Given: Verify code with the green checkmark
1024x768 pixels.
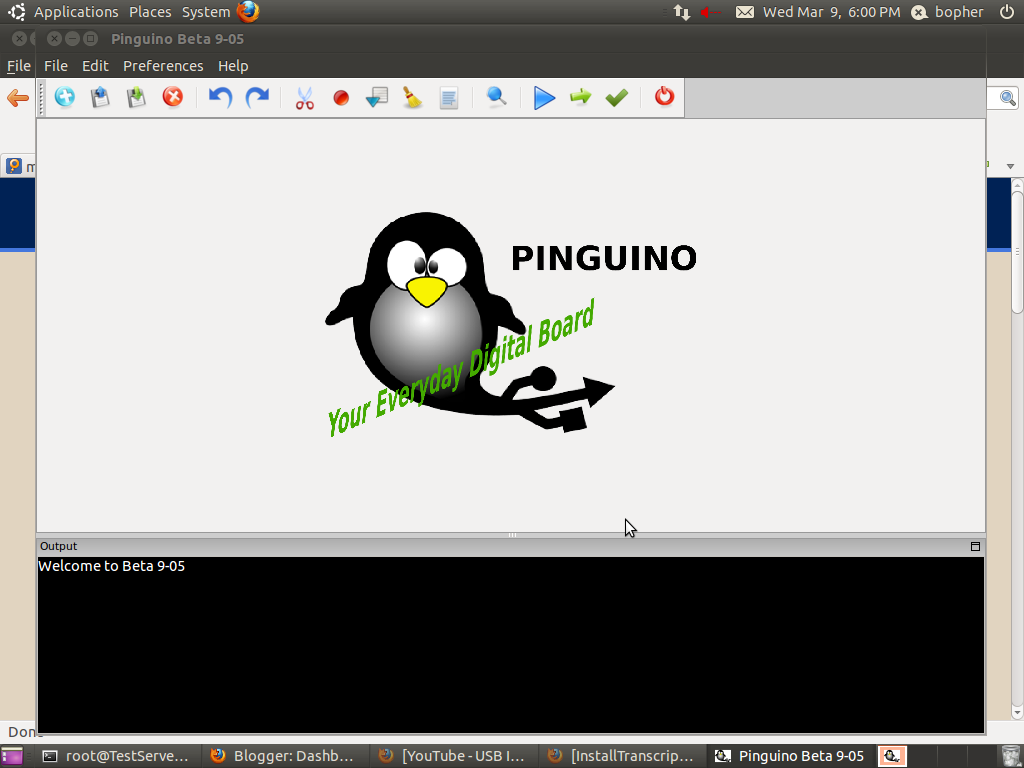Looking at the screenshot, I should tap(616, 97).
